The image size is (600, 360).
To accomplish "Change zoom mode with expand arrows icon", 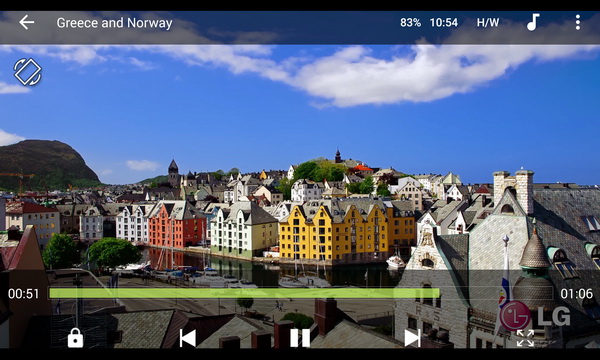I will [525, 338].
